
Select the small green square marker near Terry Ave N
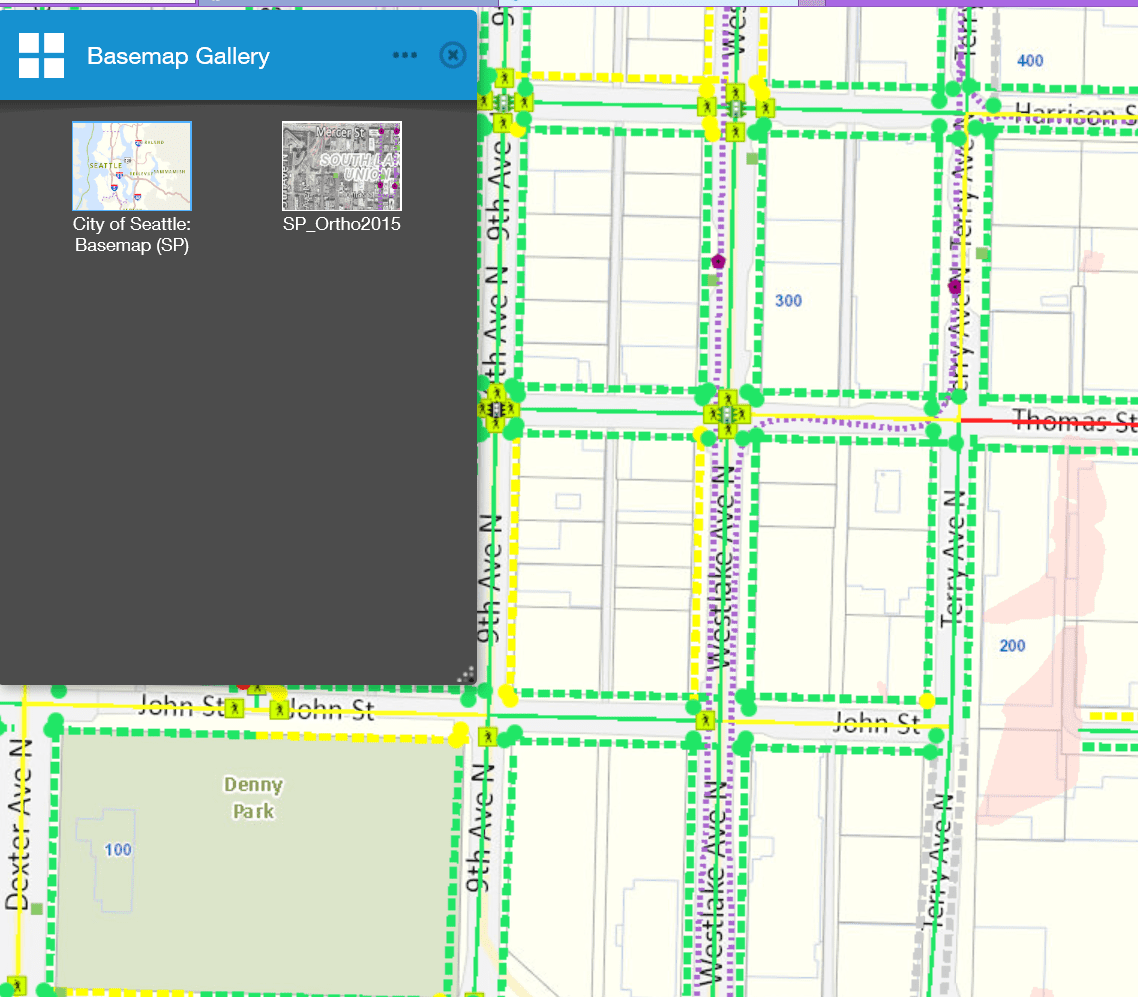(x=983, y=254)
